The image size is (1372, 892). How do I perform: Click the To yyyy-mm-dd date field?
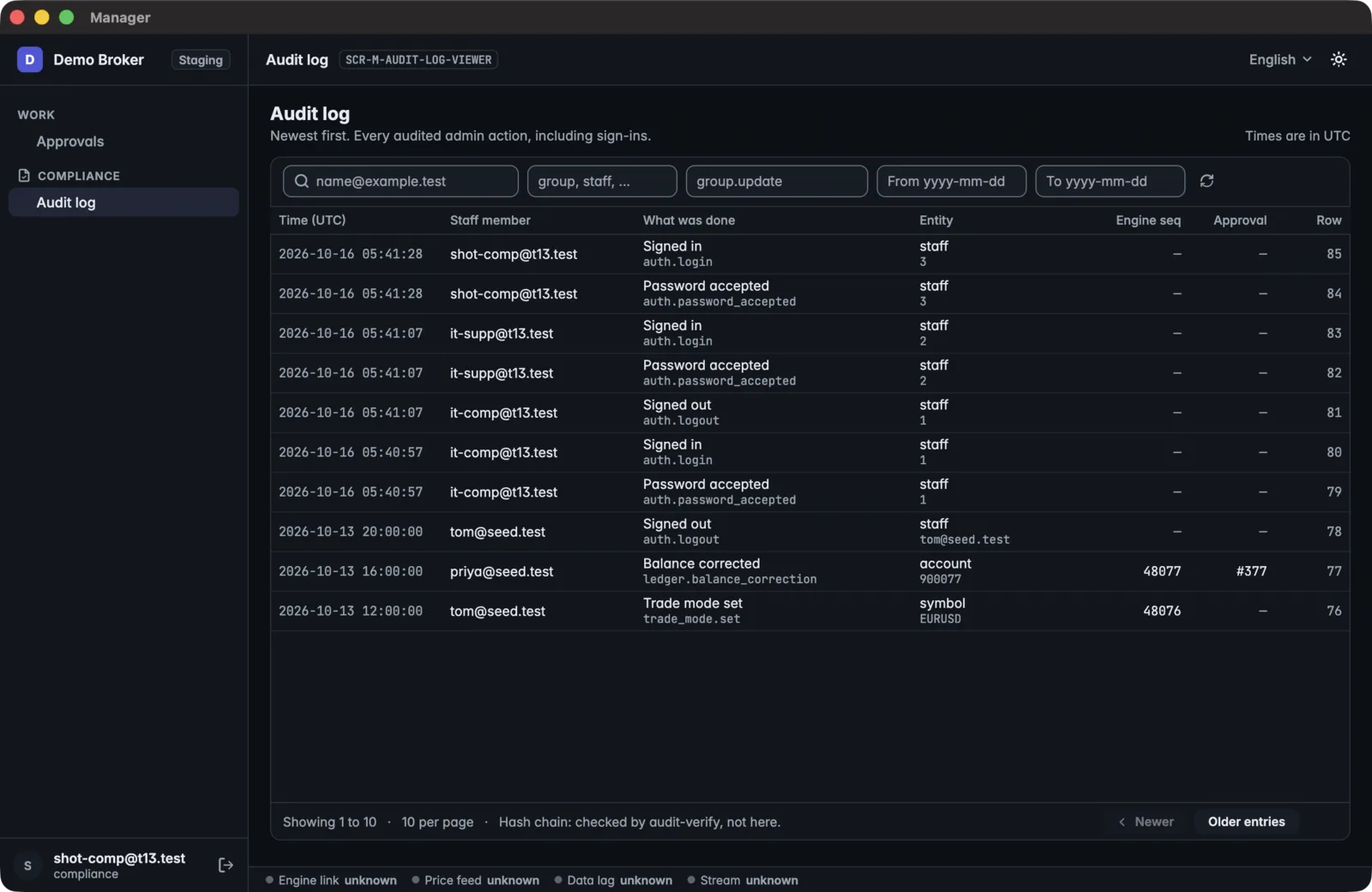1110,181
